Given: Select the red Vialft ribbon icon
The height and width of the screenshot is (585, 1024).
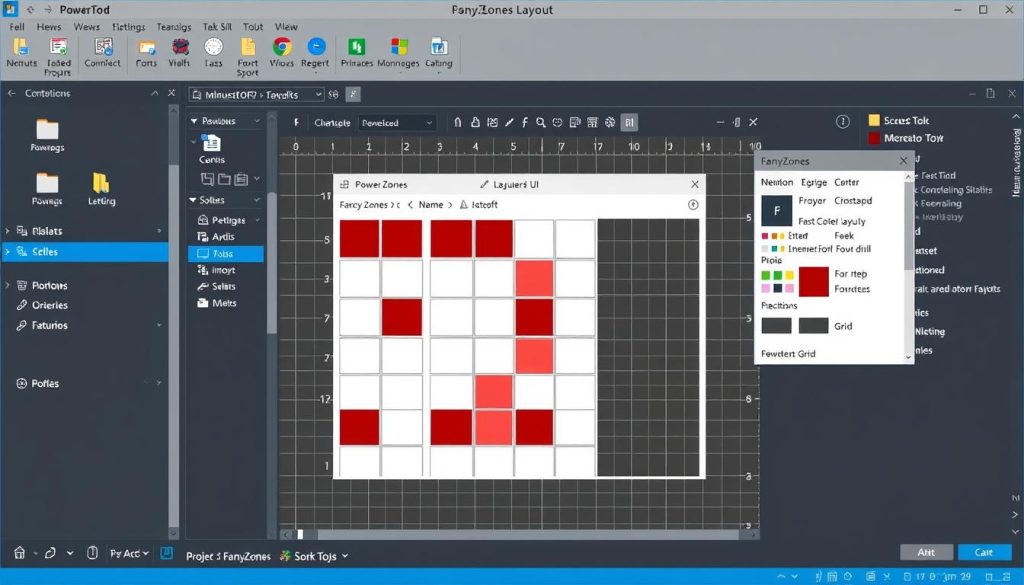Looking at the screenshot, I should (180, 47).
